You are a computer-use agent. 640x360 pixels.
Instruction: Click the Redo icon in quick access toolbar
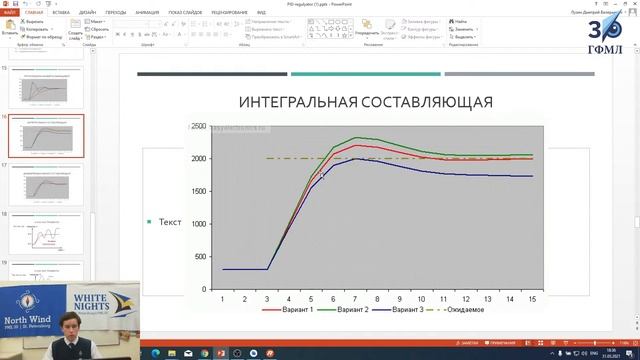[x=38, y=4]
